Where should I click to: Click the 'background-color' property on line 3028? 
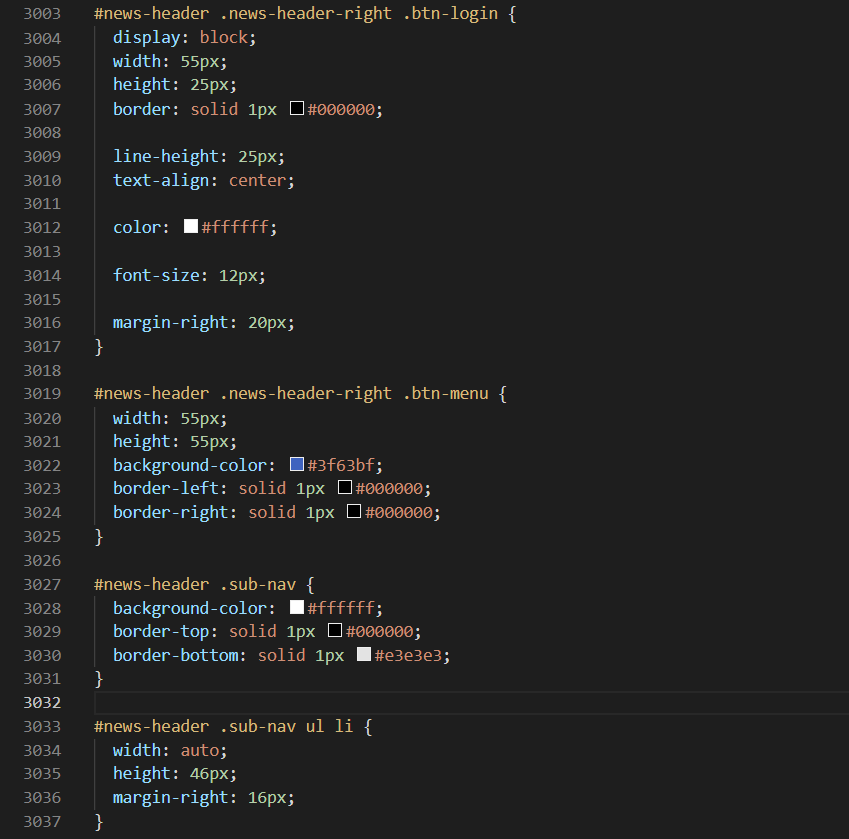click(x=190, y=608)
